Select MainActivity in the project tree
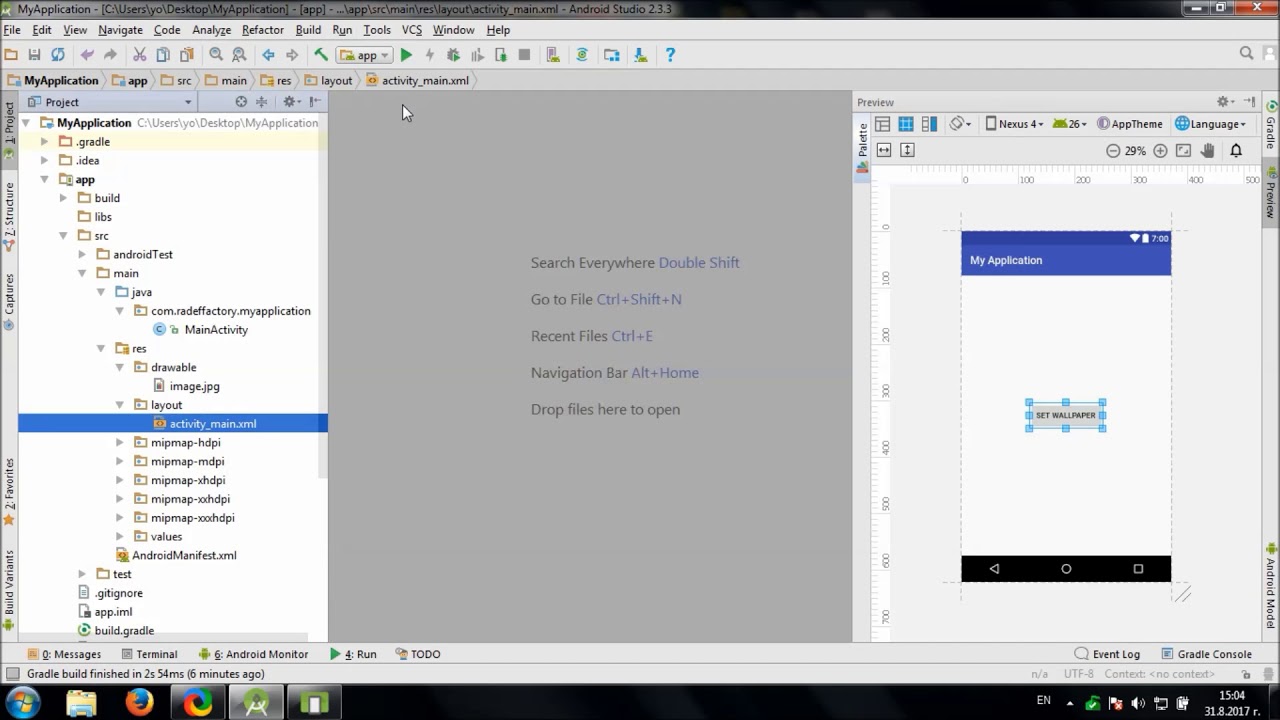The image size is (1280, 720). point(216,329)
